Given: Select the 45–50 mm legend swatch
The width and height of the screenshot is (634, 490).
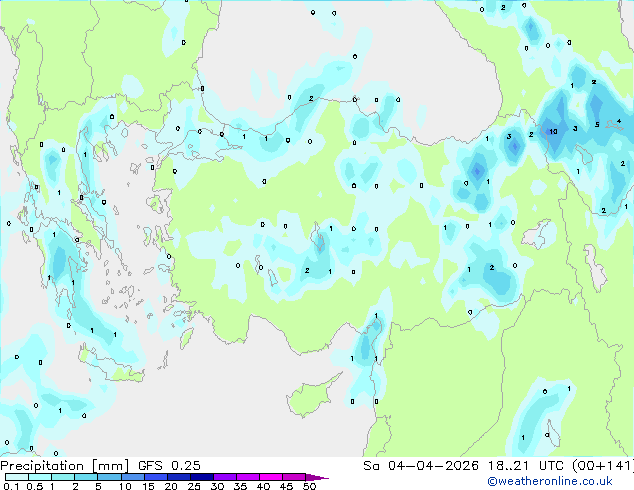Looking at the screenshot, I should [x=294, y=477].
